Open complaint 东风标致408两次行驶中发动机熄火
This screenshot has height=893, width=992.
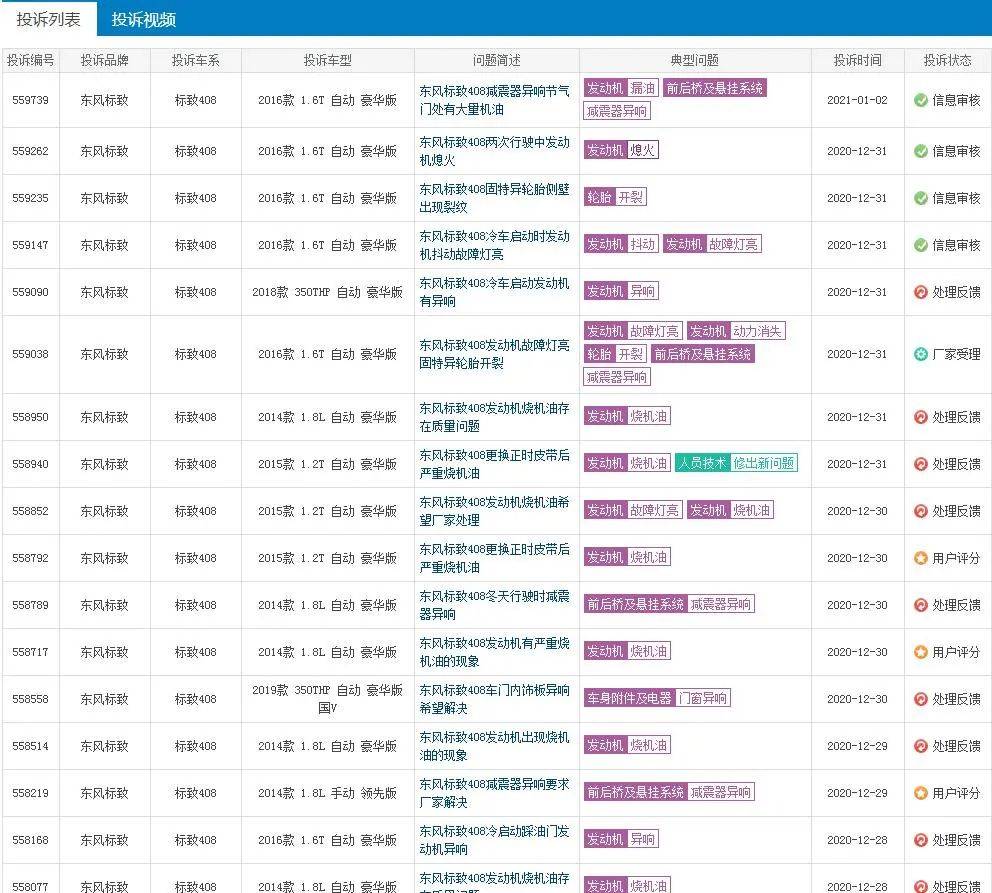tap(494, 151)
